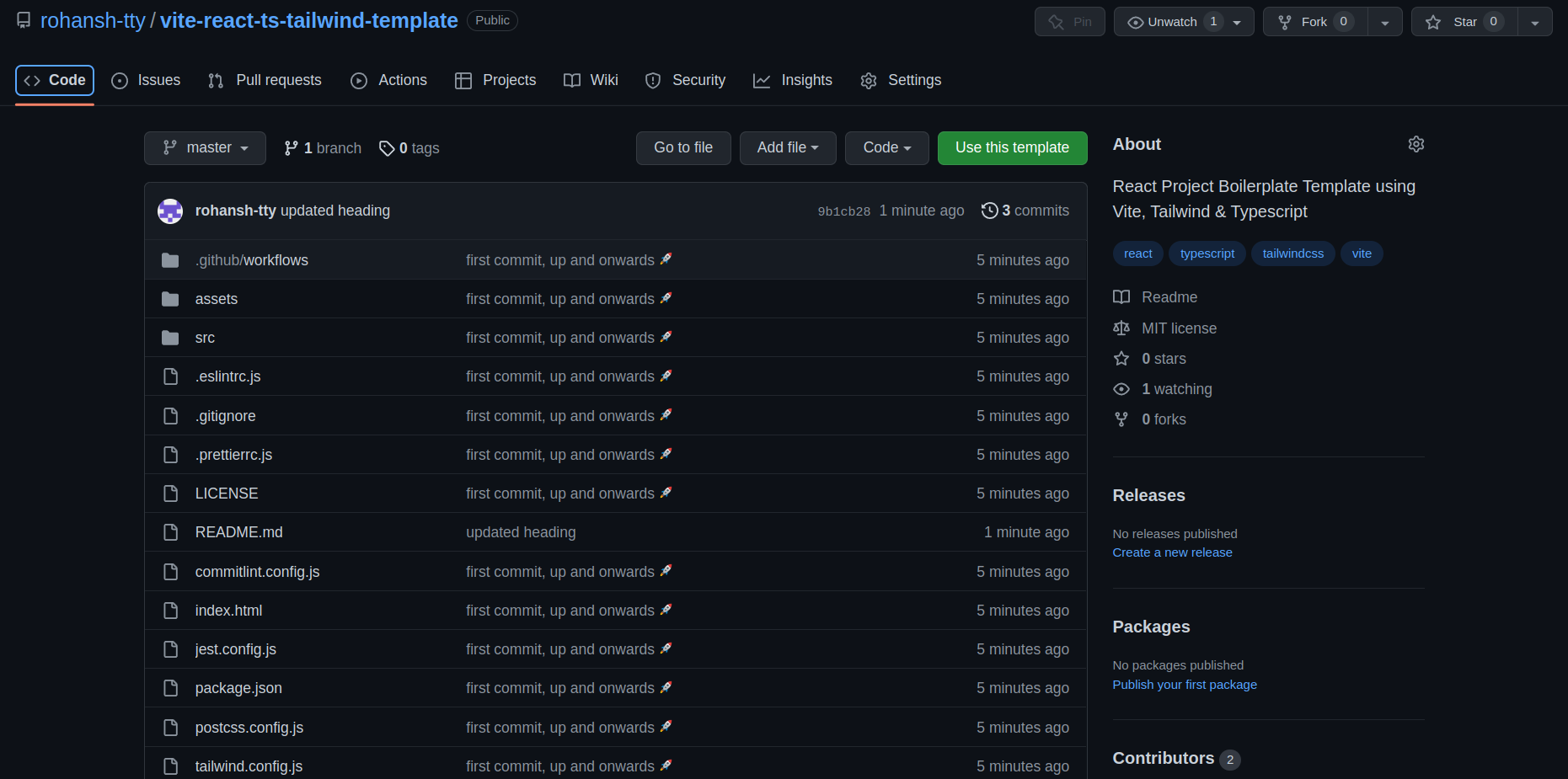
Task: Open the updated heading commit message in header
Action: click(334, 211)
